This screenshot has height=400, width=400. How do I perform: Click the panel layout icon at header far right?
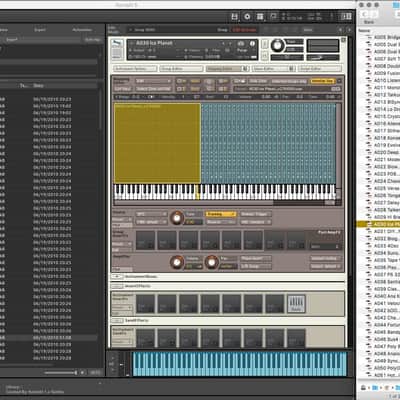pyautogui.click(x=346, y=16)
